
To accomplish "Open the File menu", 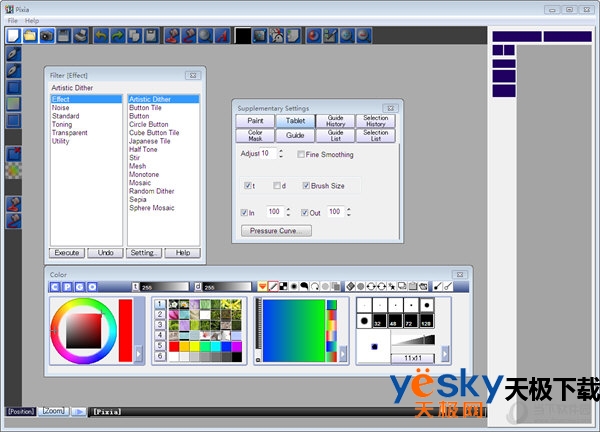I will tap(12, 20).
